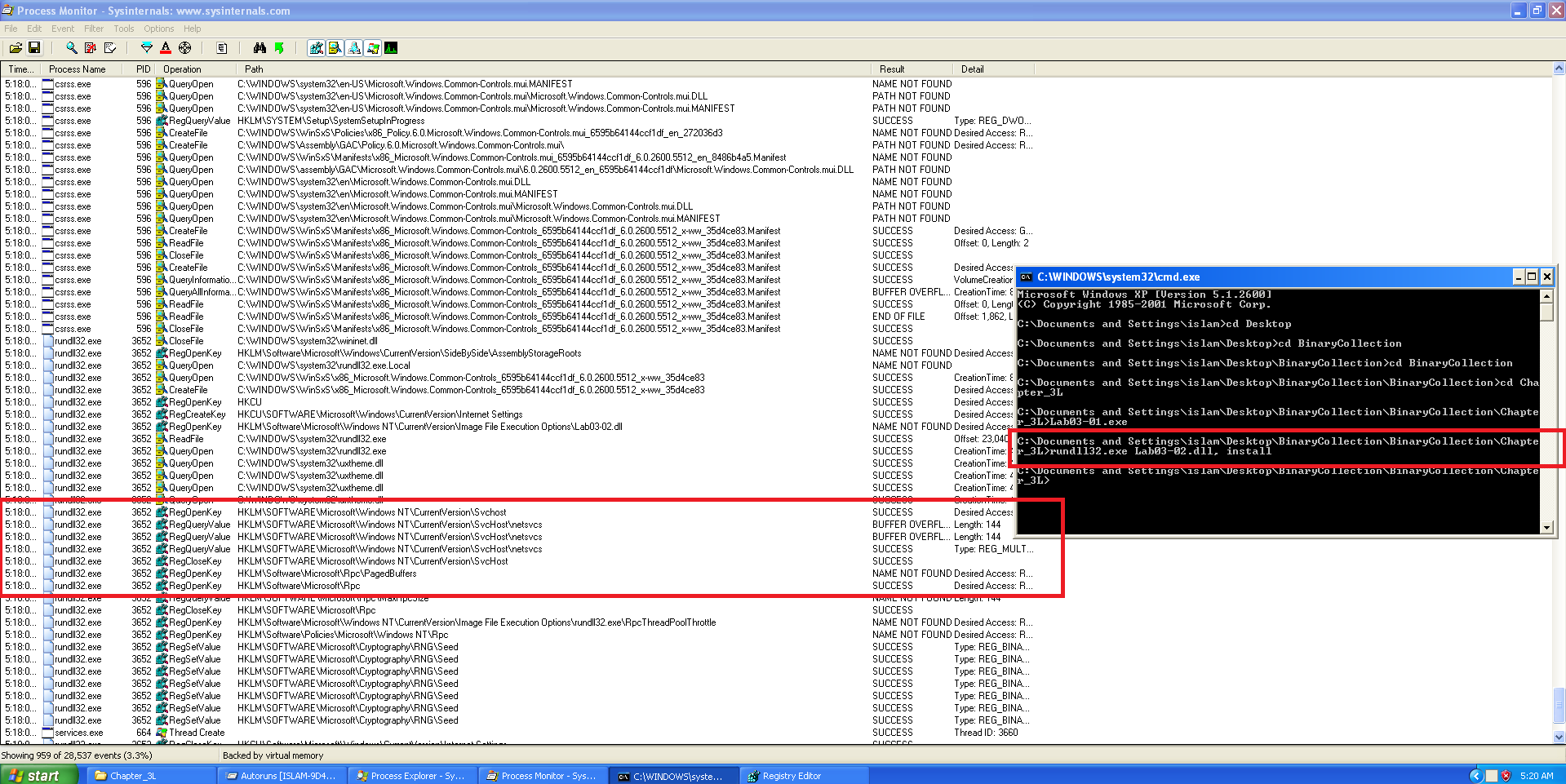Open the Highlight icon with red A
The height and width of the screenshot is (784, 1566).
(166, 48)
